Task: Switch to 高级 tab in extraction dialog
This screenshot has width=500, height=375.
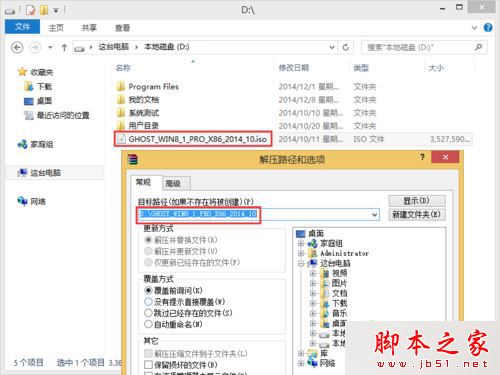Action: [x=173, y=183]
